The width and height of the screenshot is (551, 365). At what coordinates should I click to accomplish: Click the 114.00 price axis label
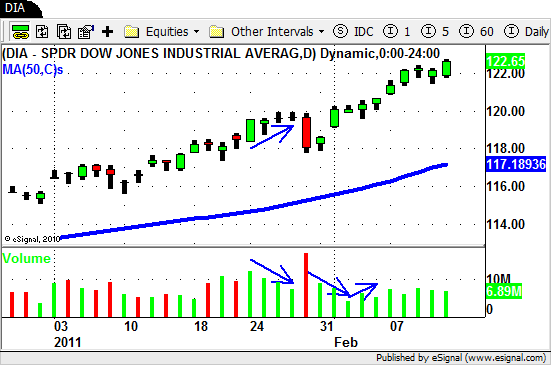pos(505,224)
